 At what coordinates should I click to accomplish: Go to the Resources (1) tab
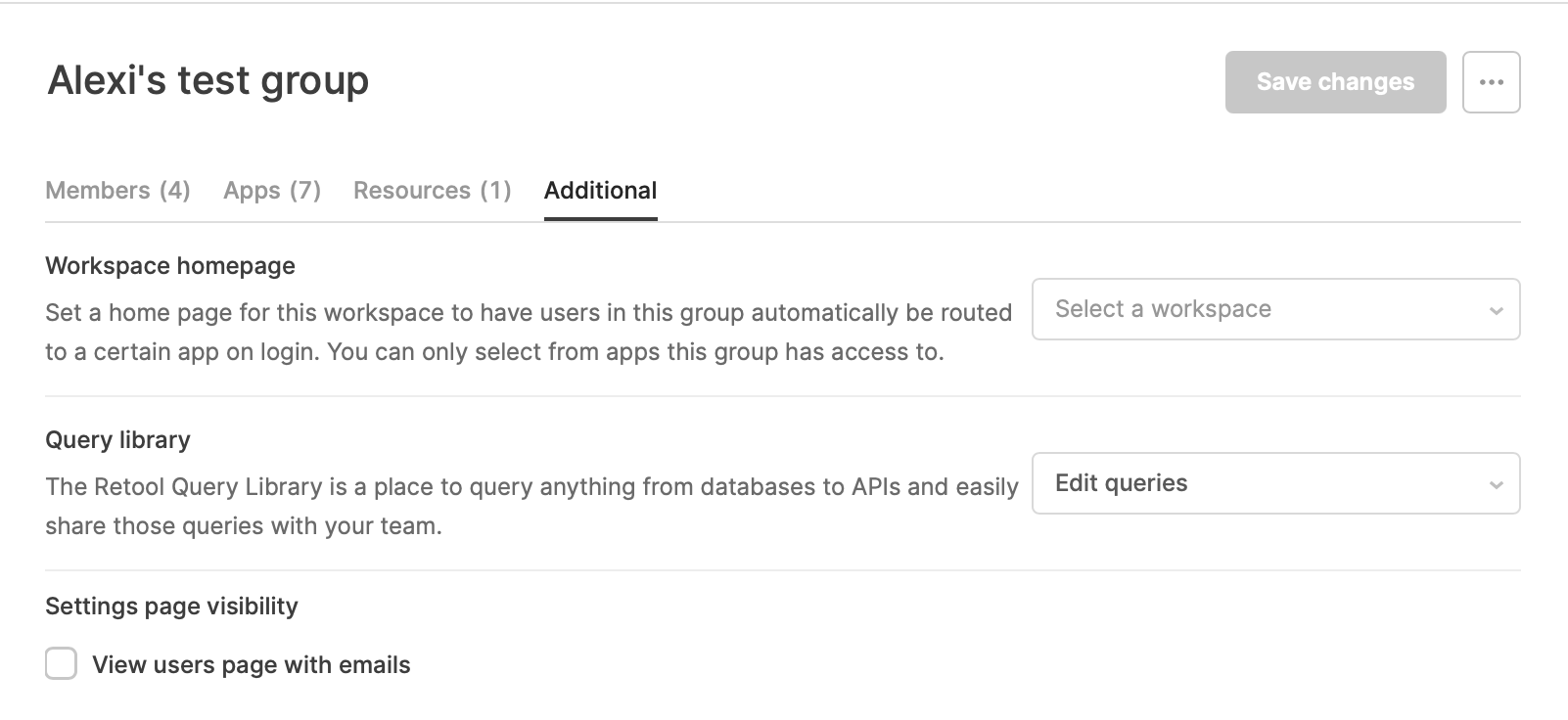pyautogui.click(x=432, y=191)
